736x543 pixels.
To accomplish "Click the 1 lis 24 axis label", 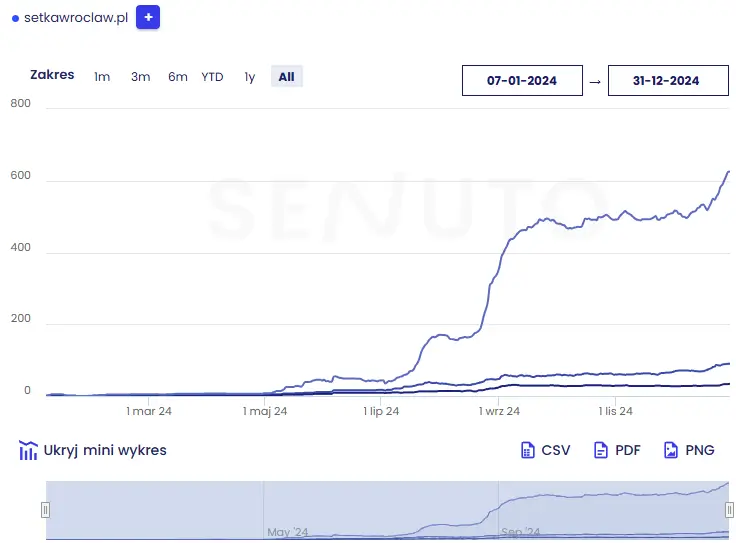I will [x=615, y=411].
